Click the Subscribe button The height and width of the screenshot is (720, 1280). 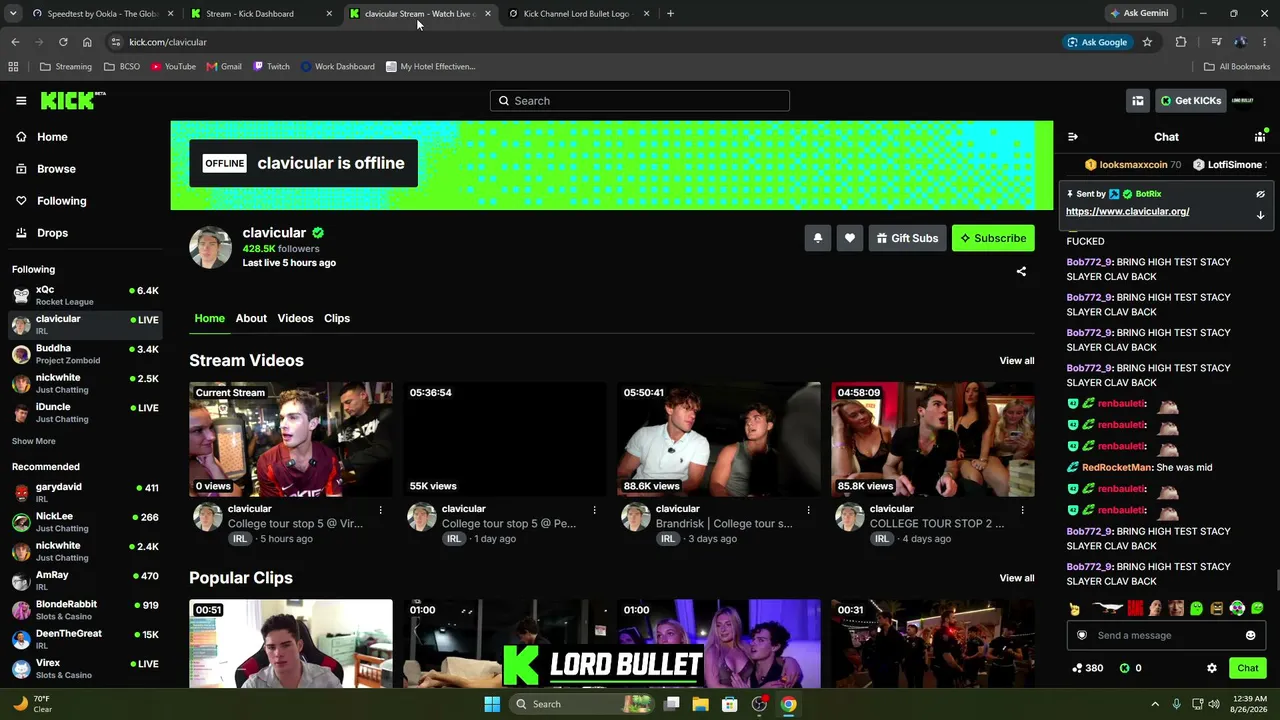[x=993, y=238]
